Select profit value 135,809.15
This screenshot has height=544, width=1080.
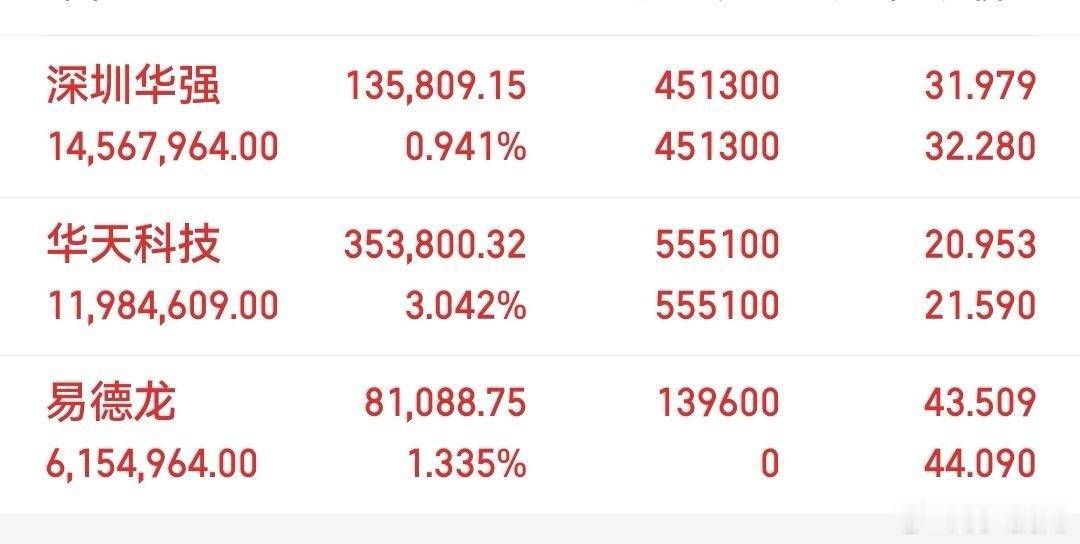435,87
